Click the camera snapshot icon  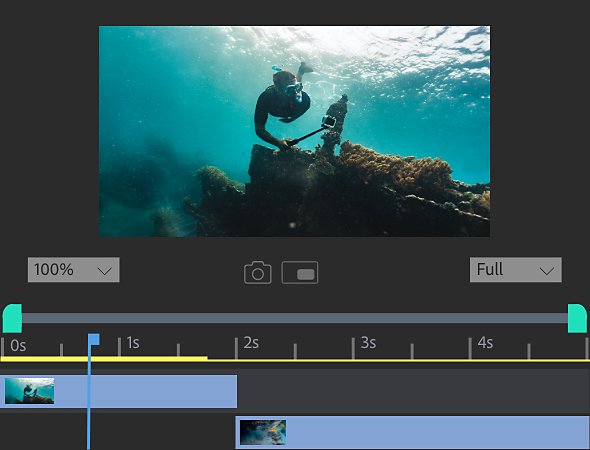pyautogui.click(x=258, y=272)
